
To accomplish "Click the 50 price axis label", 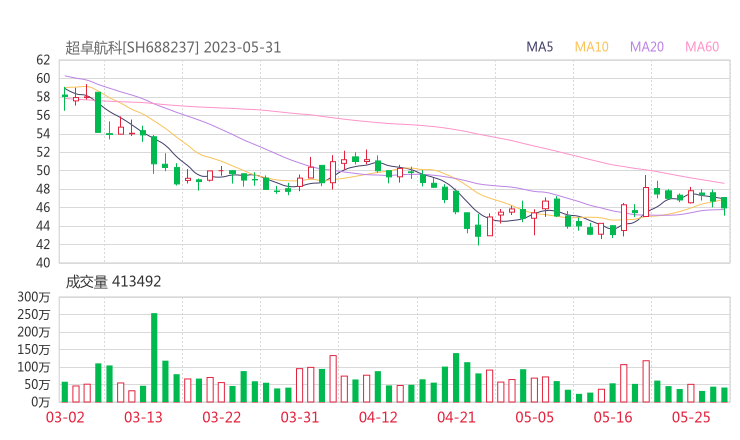I will click(43, 170).
